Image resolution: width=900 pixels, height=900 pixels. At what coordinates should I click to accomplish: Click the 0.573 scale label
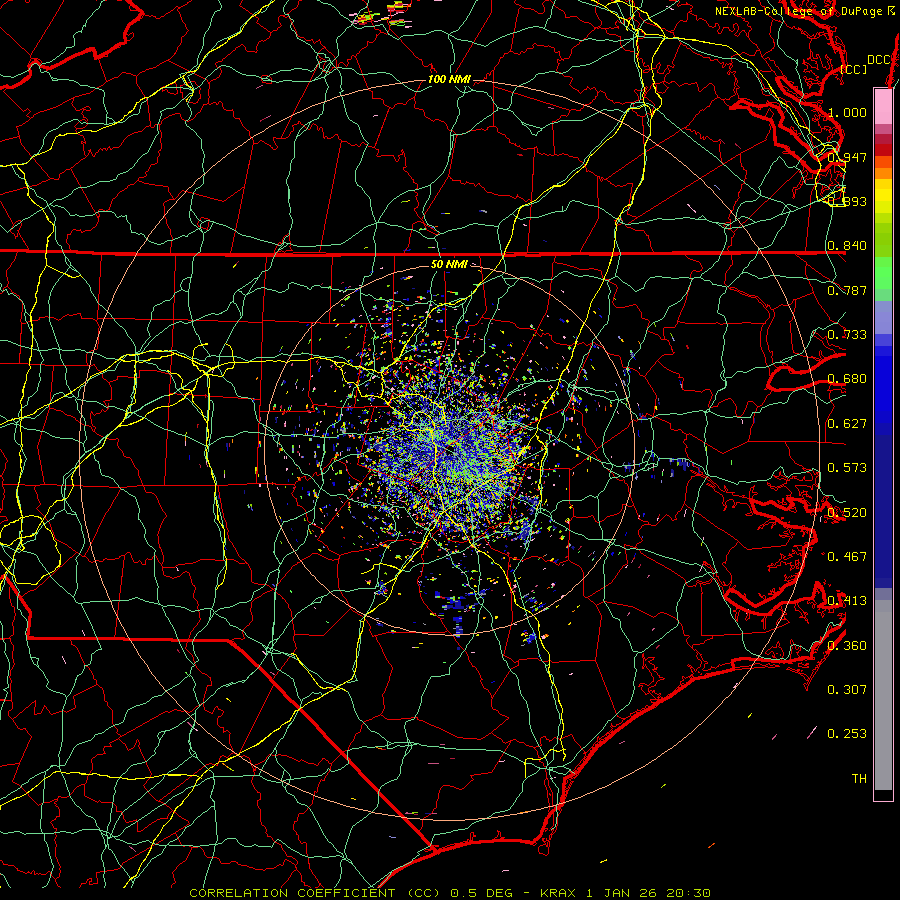[x=847, y=468]
